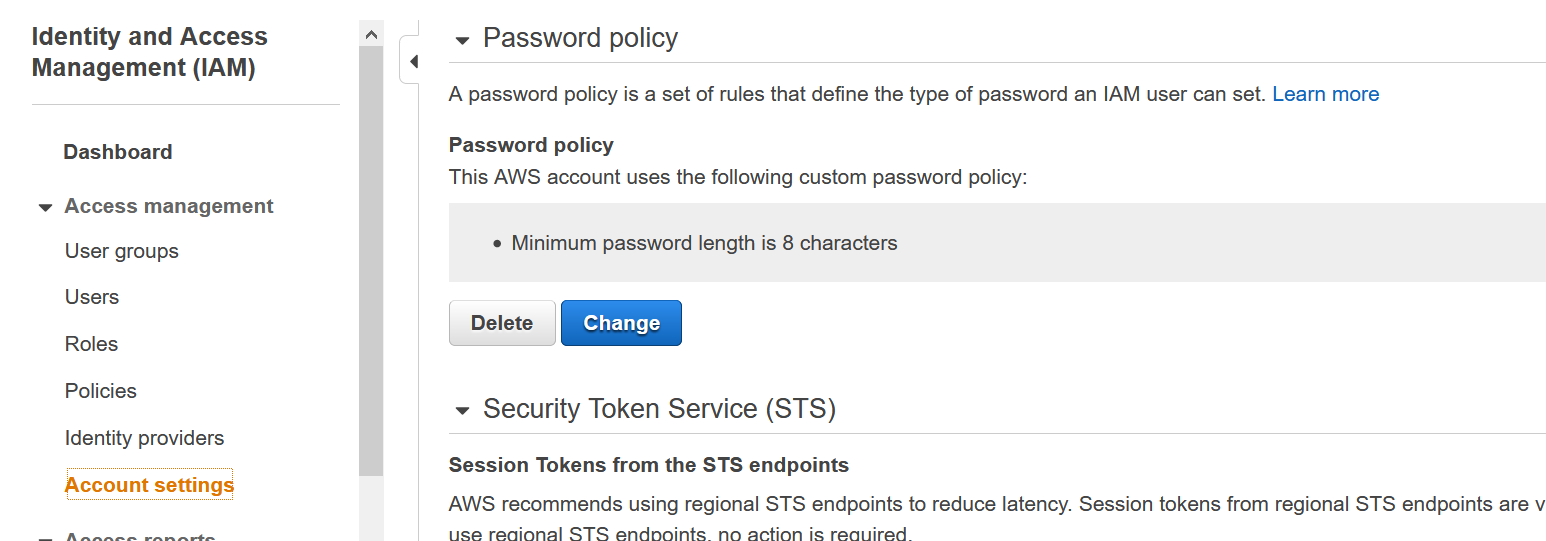
Task: Open the IAM Dashboard
Action: (118, 152)
